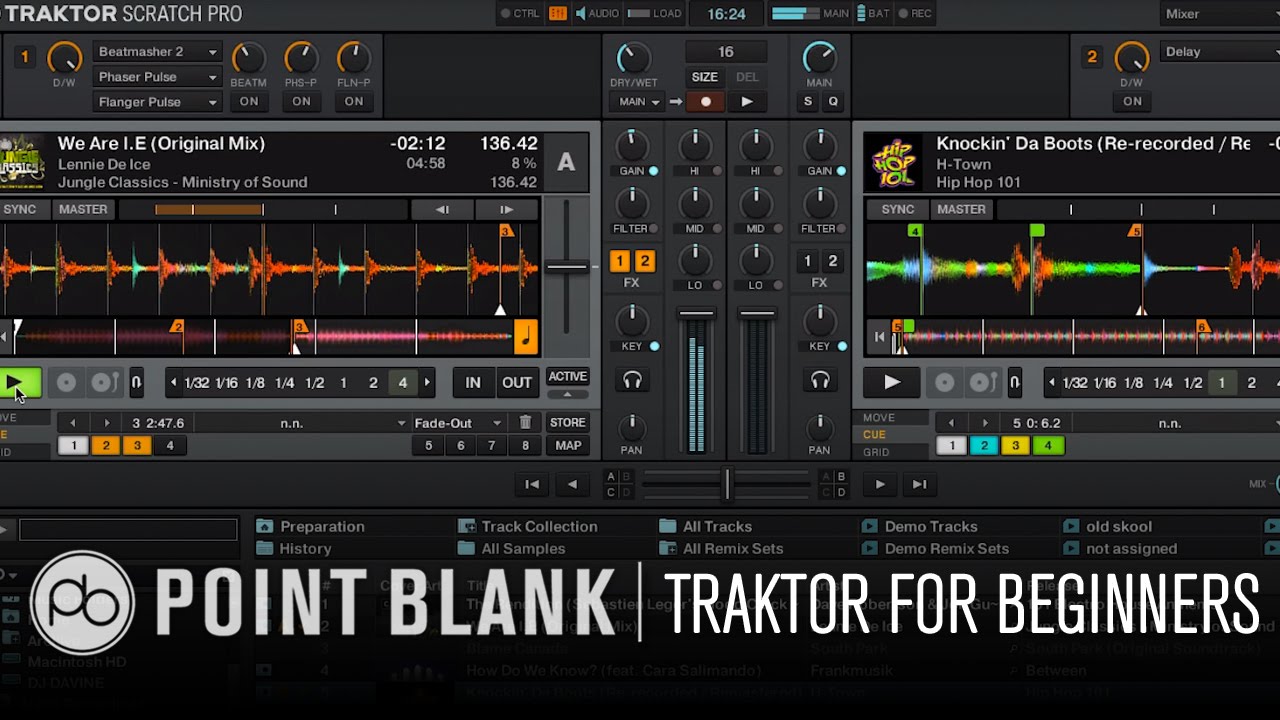Click crossfader nudge right arrow
Image resolution: width=1280 pixels, height=720 pixels.
coord(880,485)
